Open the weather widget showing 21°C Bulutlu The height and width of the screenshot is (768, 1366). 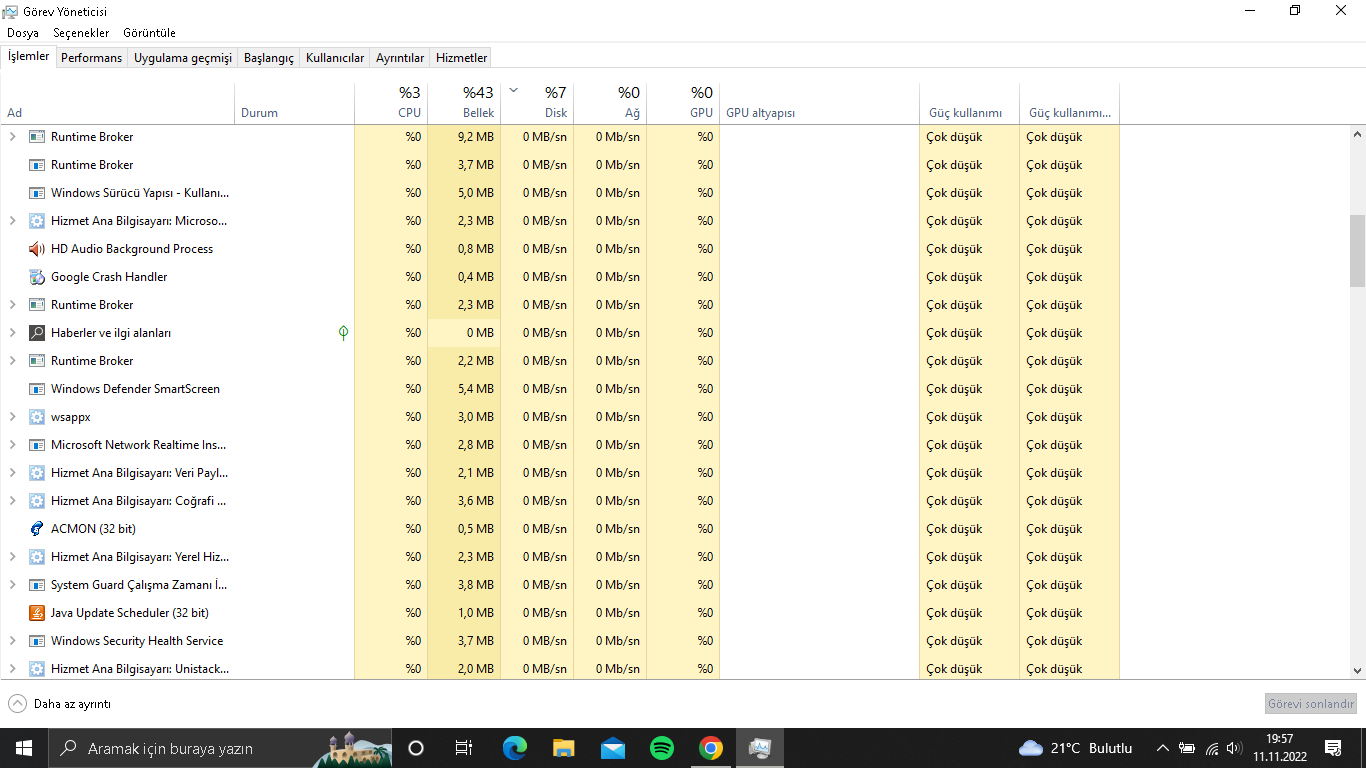(x=1075, y=748)
